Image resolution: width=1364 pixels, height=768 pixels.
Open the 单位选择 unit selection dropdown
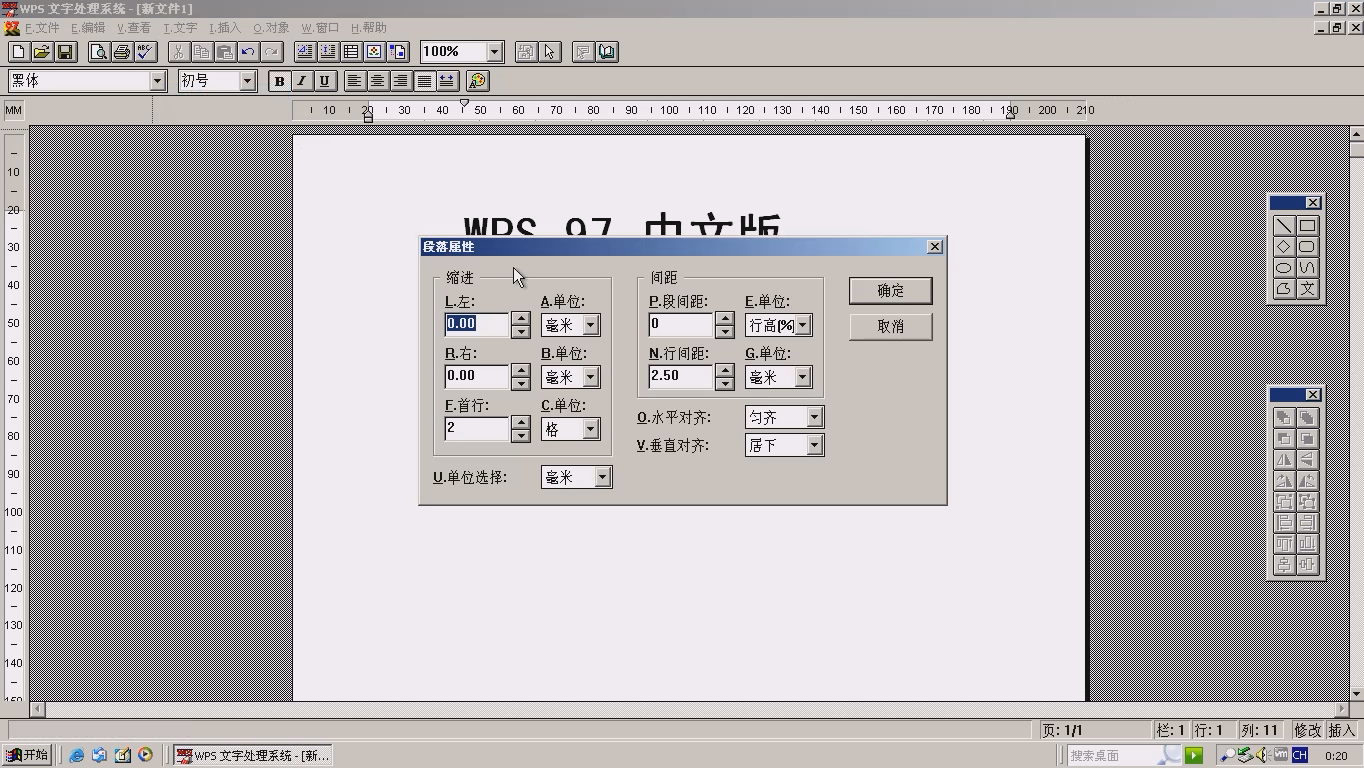pos(602,478)
